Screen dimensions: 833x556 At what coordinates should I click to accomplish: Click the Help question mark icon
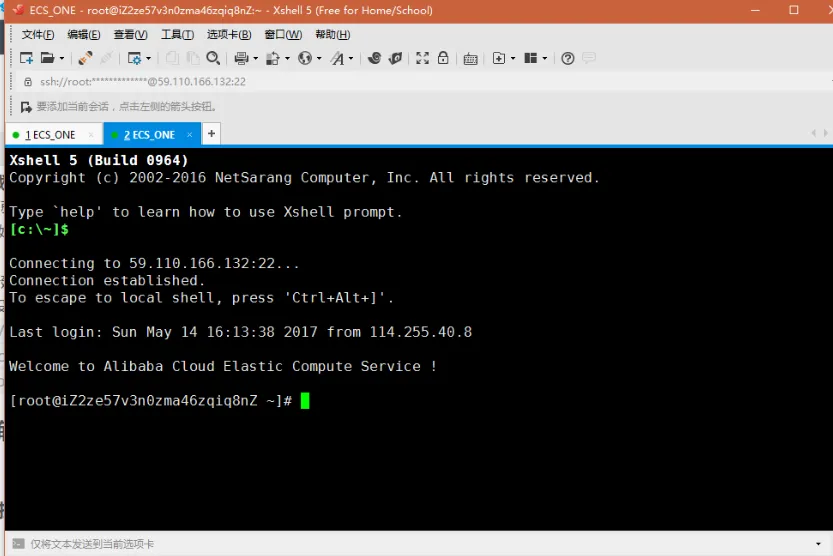coord(568,58)
